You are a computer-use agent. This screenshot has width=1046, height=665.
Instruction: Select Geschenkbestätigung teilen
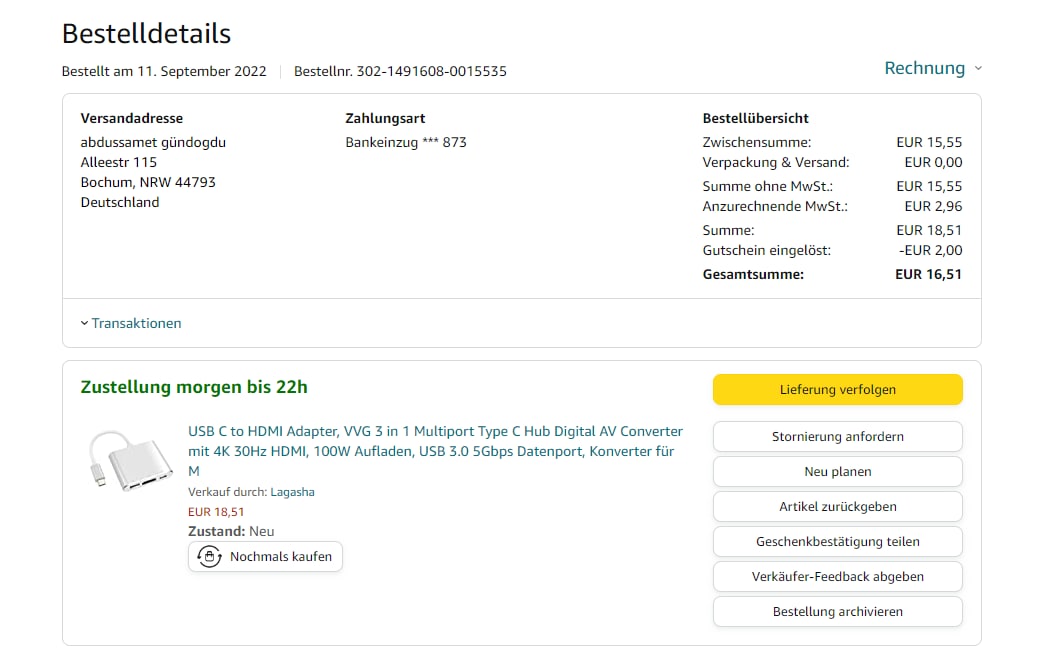(x=837, y=542)
